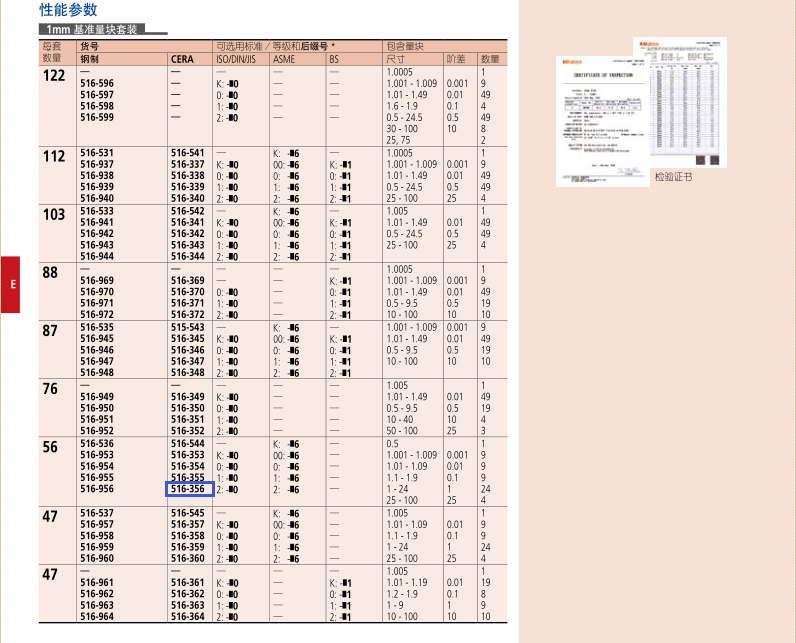Click the 钢制 column header

(x=89, y=59)
